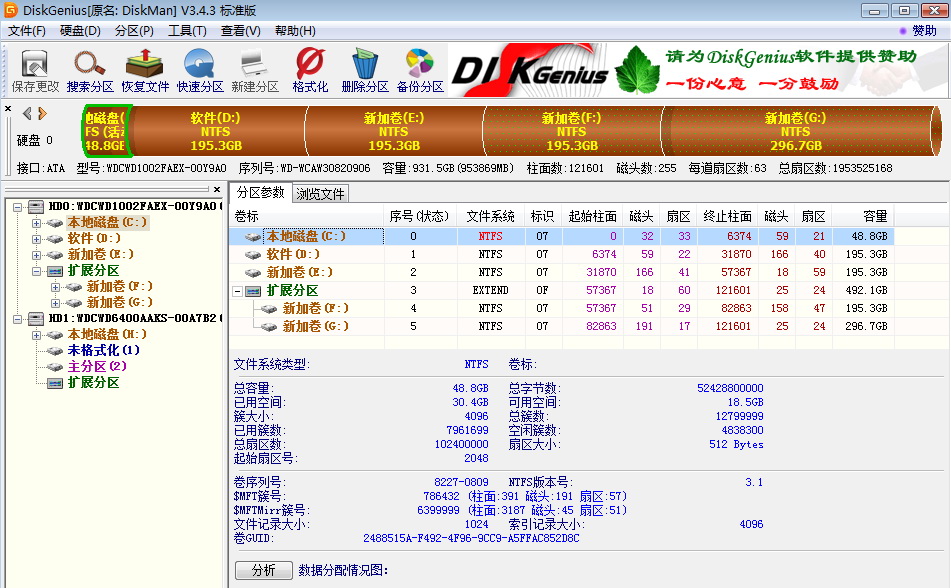The image size is (951, 588).
Task: Select 新加卷(E:) segment on disk map
Action: click(x=394, y=132)
